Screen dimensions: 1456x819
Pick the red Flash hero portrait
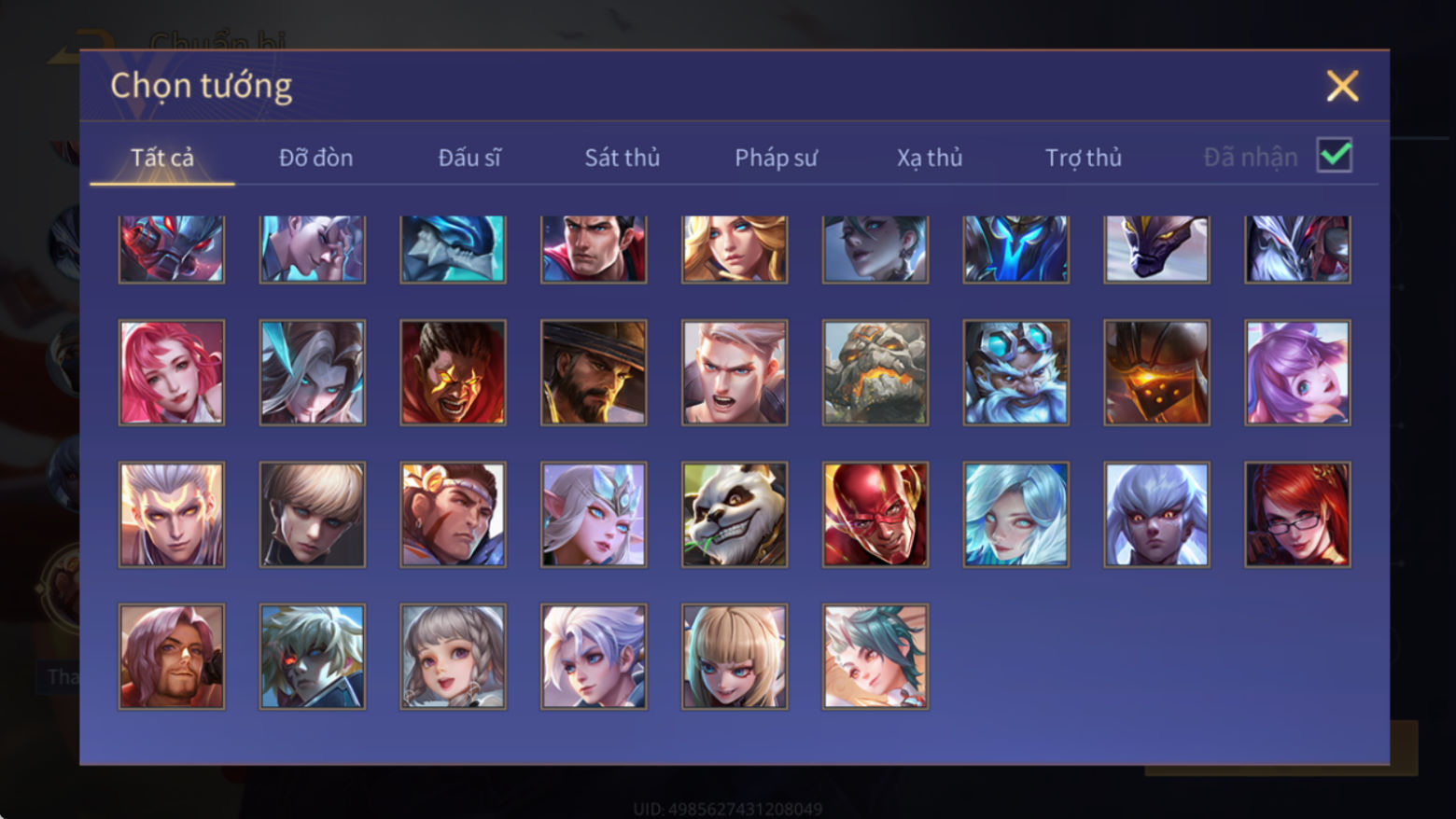click(x=875, y=515)
